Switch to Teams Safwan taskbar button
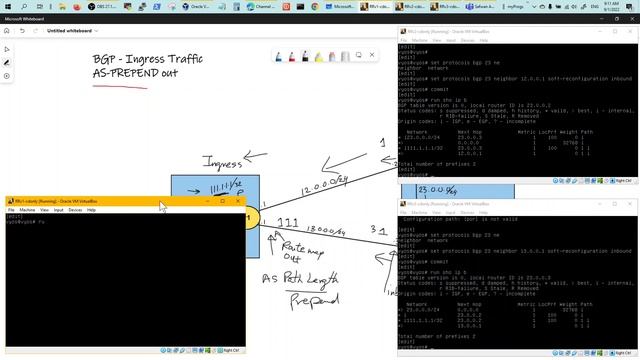Screen dimensions: 640x360 pyautogui.click(x=480, y=7)
